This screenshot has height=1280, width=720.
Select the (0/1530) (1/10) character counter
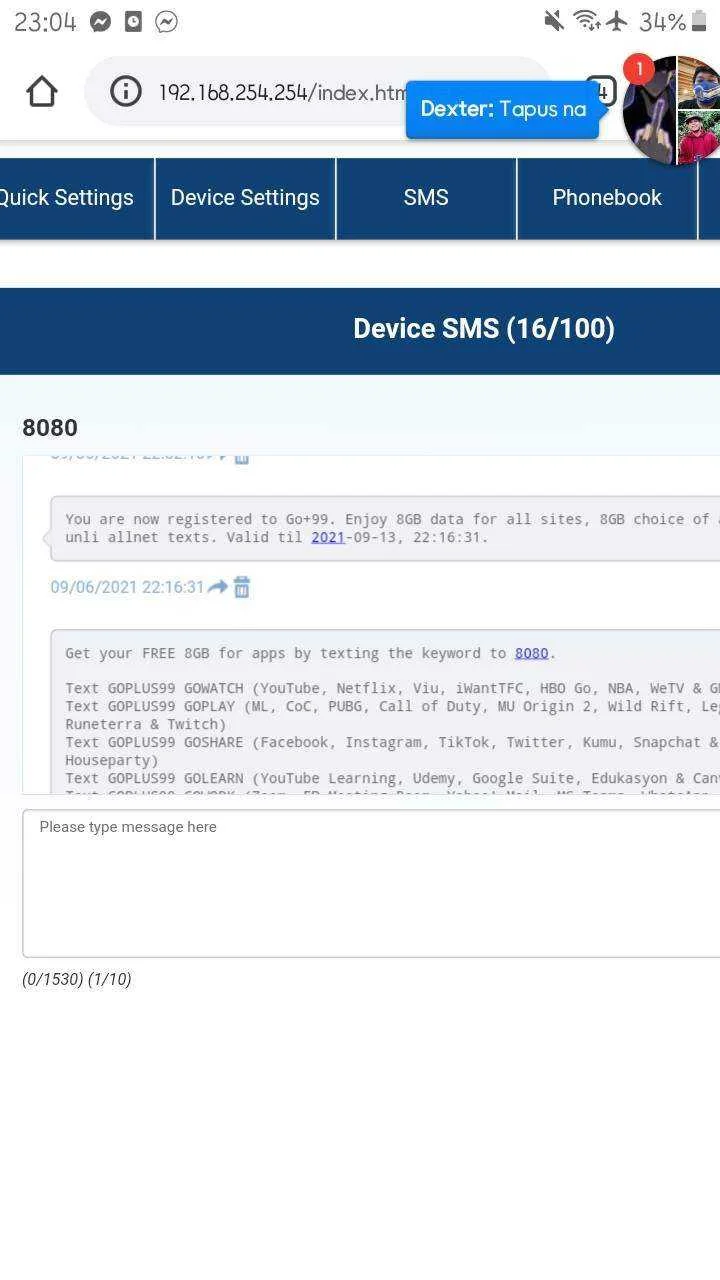pos(77,979)
